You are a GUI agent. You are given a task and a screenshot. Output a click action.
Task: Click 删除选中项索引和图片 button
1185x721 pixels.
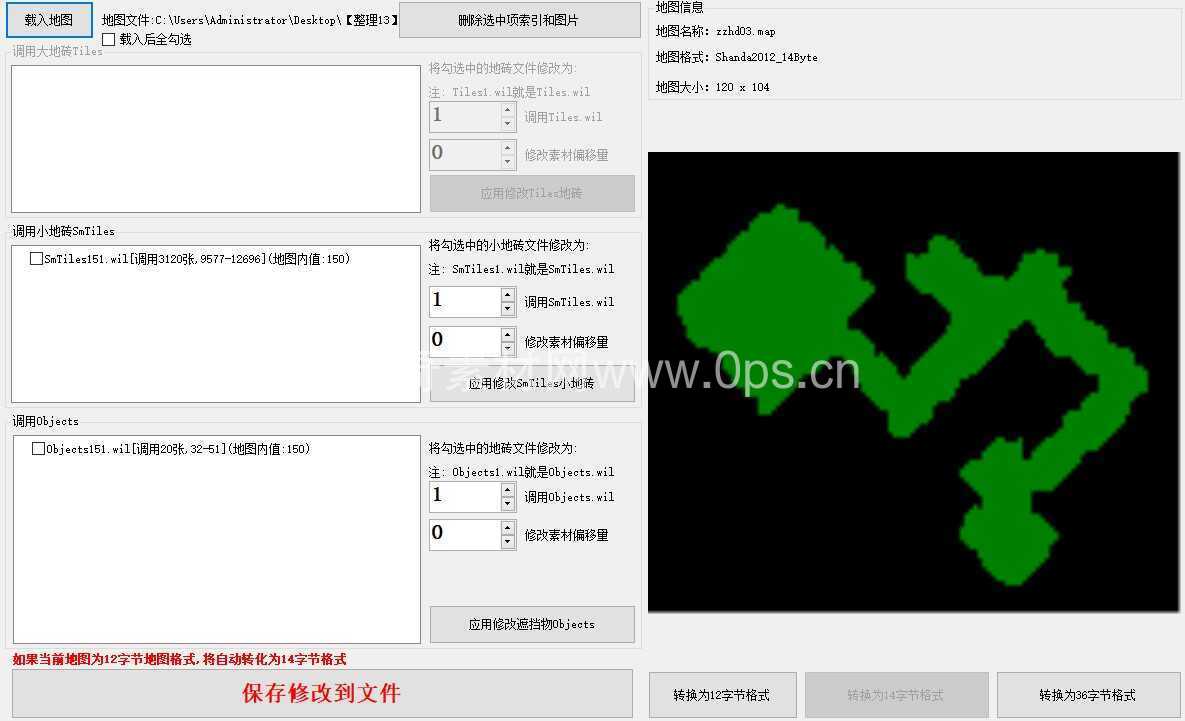pos(519,20)
